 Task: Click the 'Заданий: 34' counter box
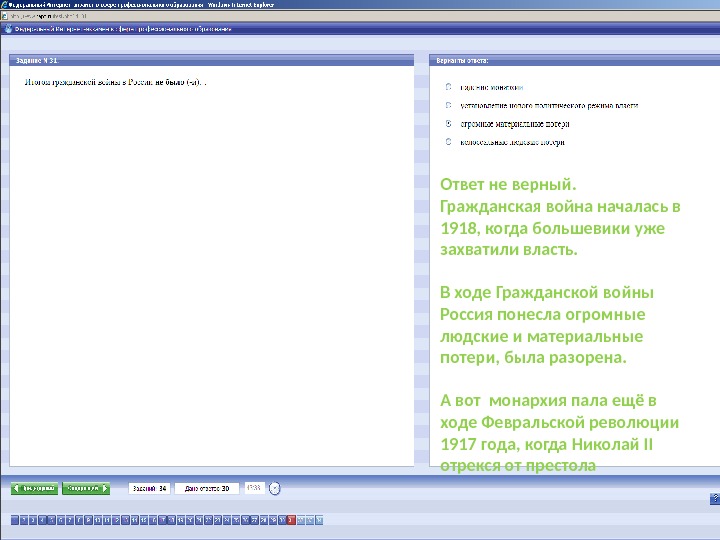point(149,488)
